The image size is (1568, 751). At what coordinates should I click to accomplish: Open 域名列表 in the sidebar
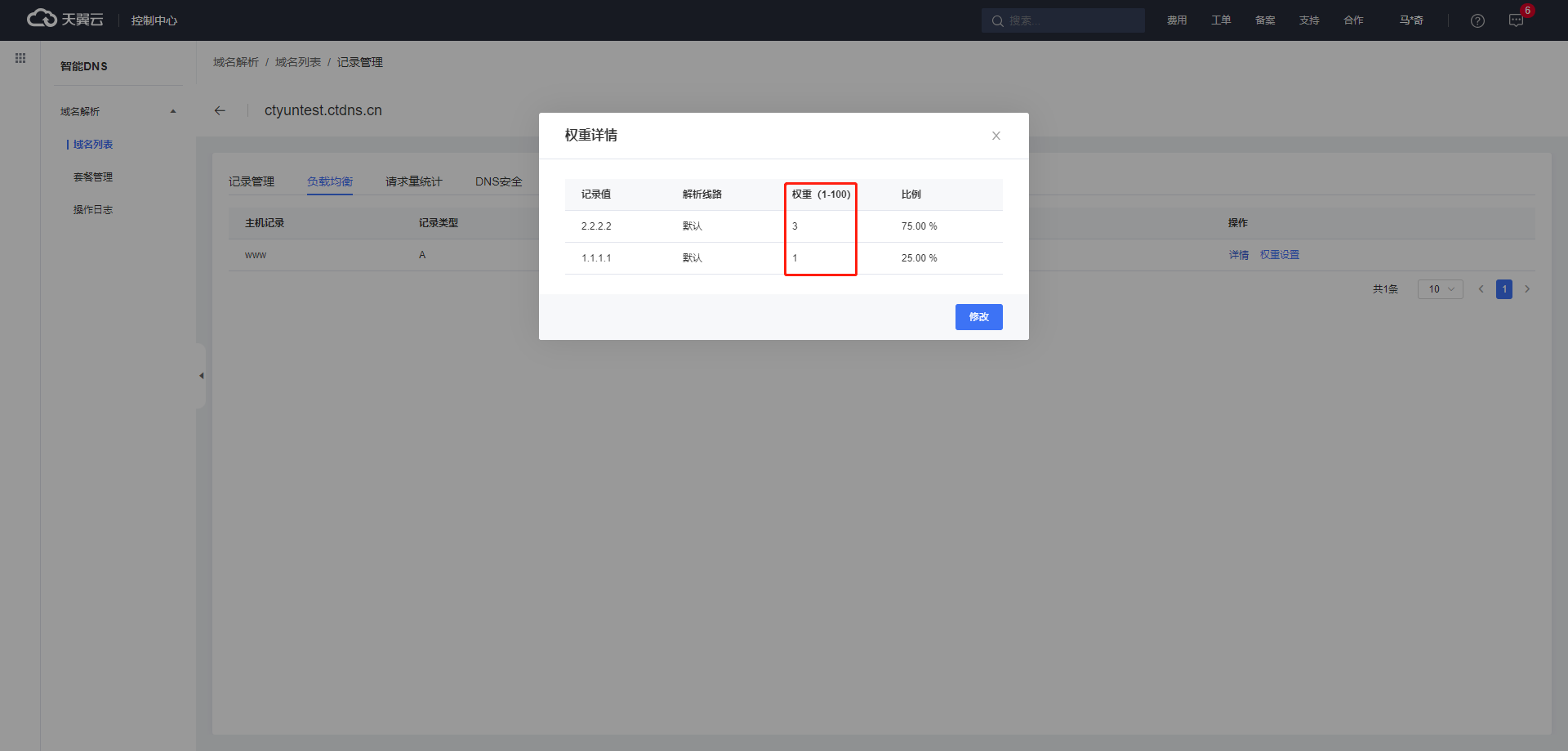(x=93, y=145)
